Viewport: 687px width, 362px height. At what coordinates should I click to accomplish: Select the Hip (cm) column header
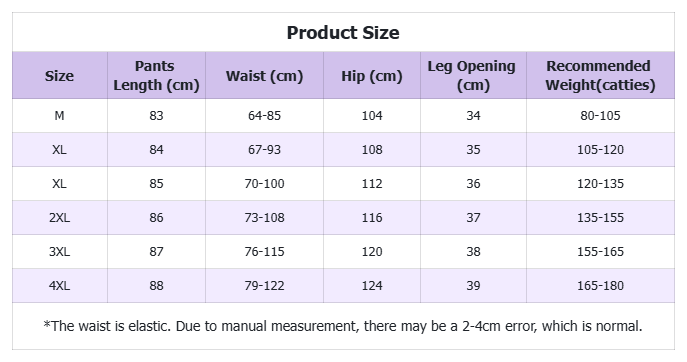372,76
